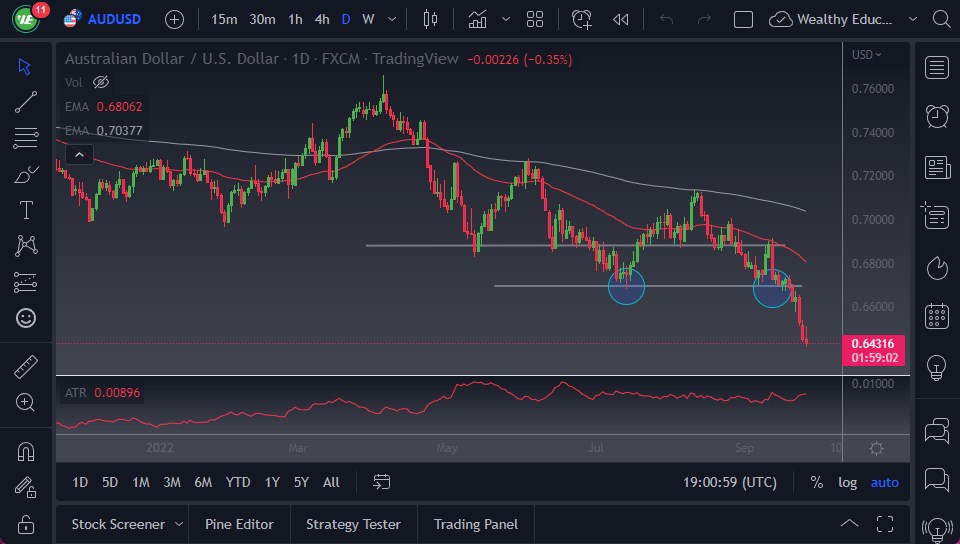Toggle volume indicator visibility eye
This screenshot has width=960, height=544.
100,82
